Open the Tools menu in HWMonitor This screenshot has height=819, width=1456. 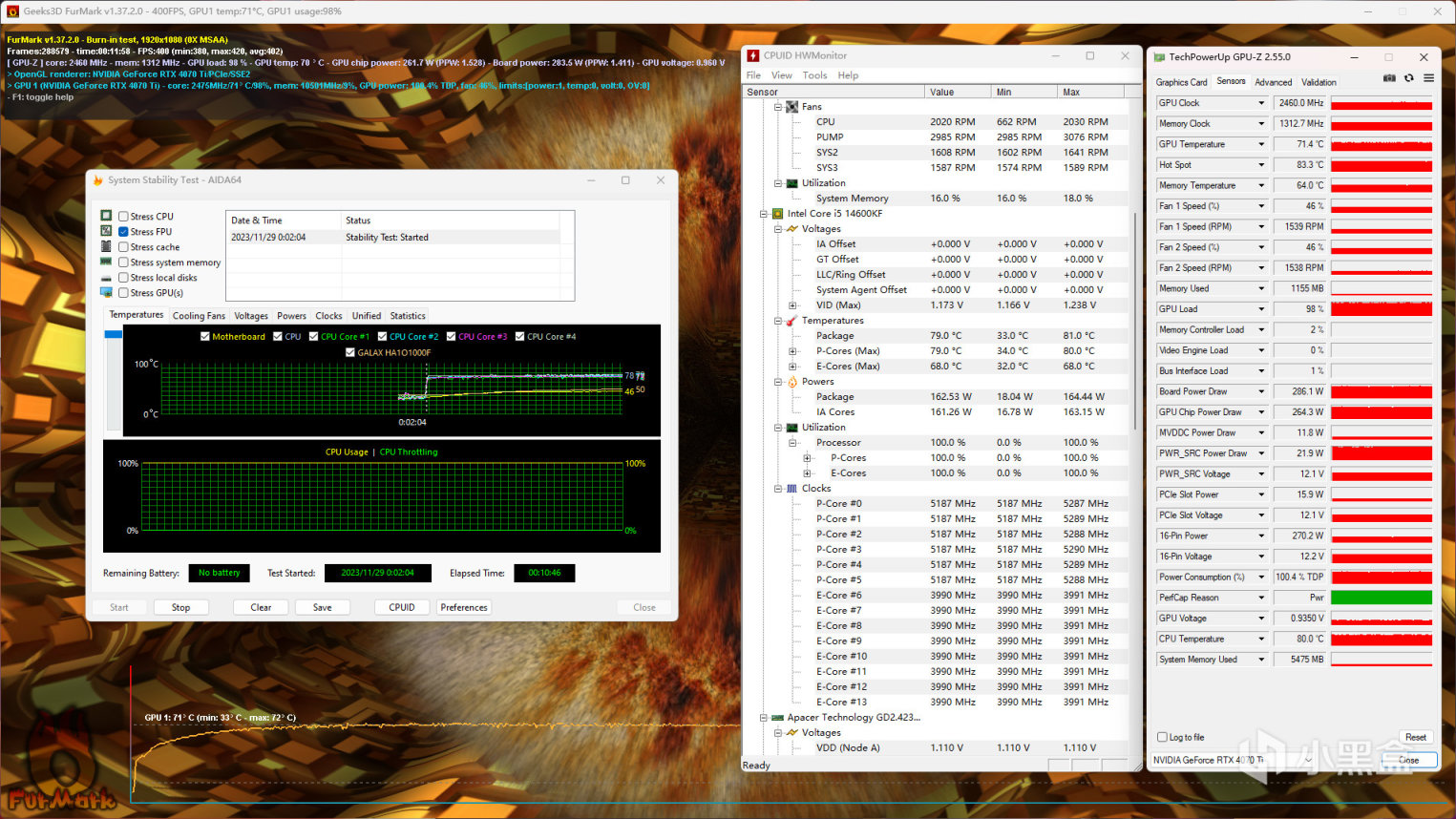point(814,75)
